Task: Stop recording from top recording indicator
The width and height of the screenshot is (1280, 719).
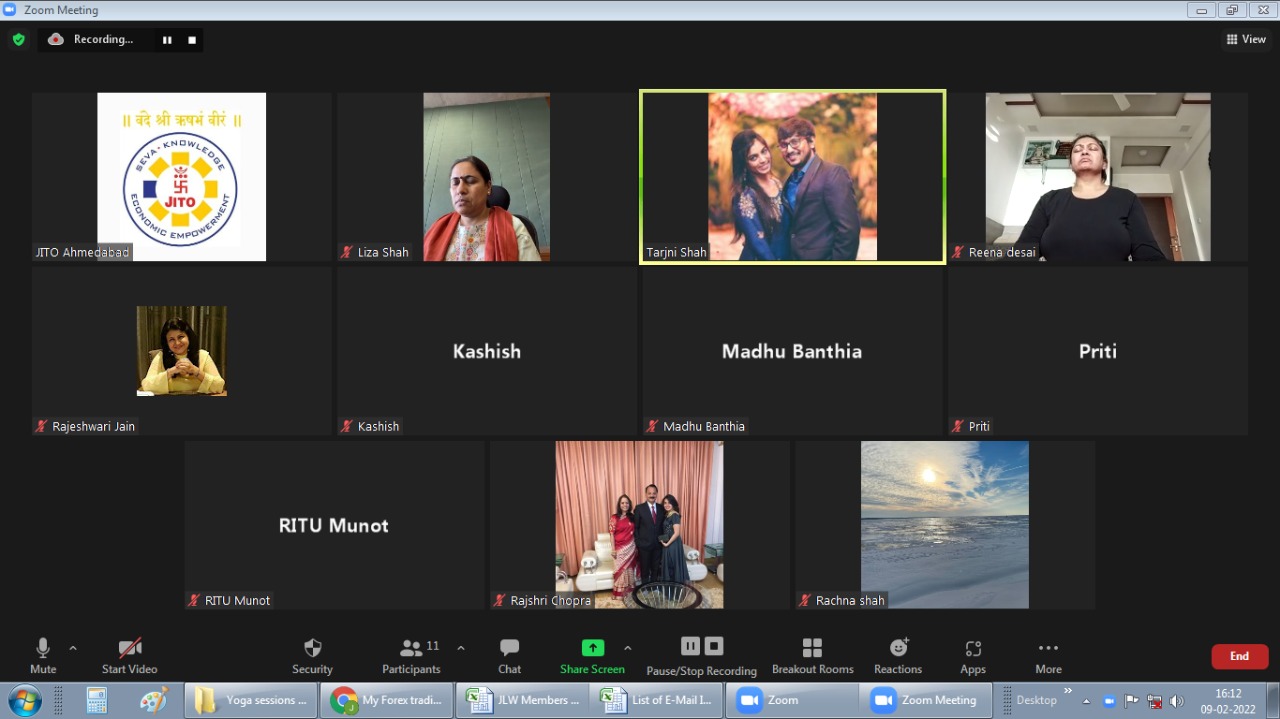Action: click(x=192, y=40)
